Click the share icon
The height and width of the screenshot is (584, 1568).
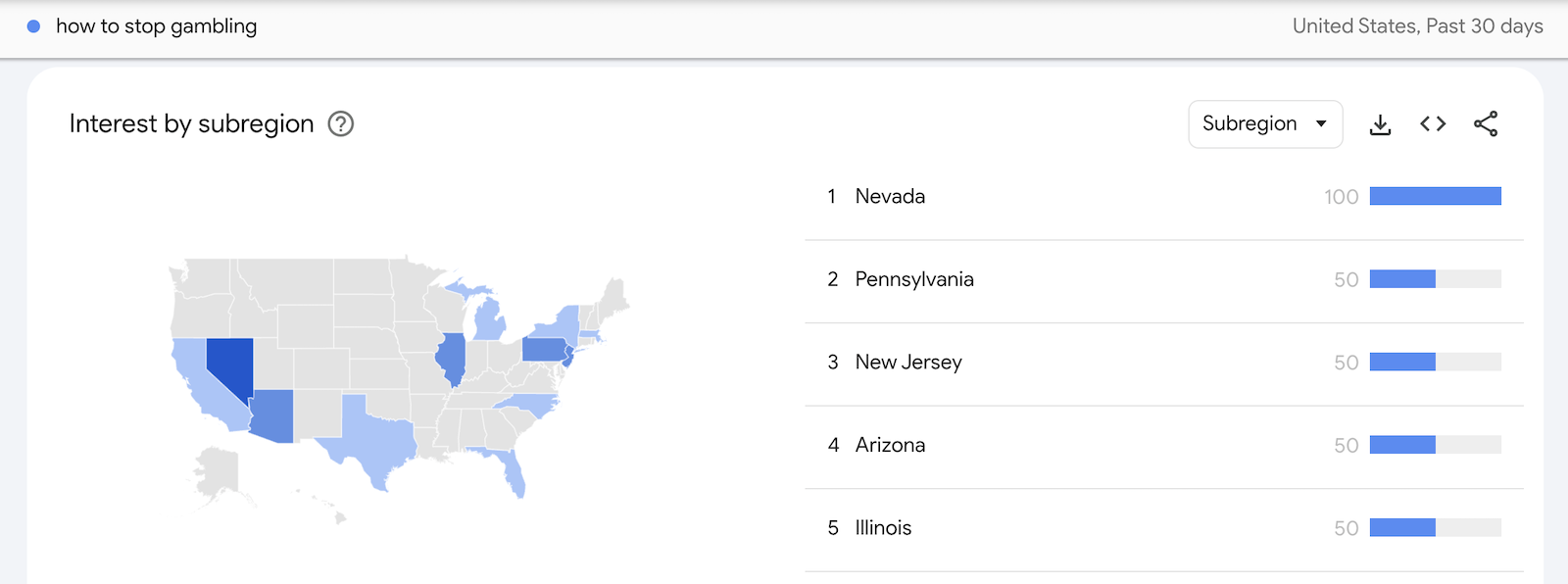pyautogui.click(x=1486, y=123)
